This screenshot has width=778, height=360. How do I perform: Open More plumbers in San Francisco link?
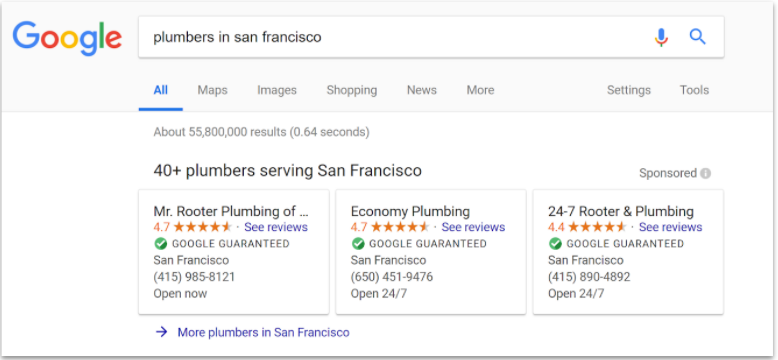click(x=263, y=332)
